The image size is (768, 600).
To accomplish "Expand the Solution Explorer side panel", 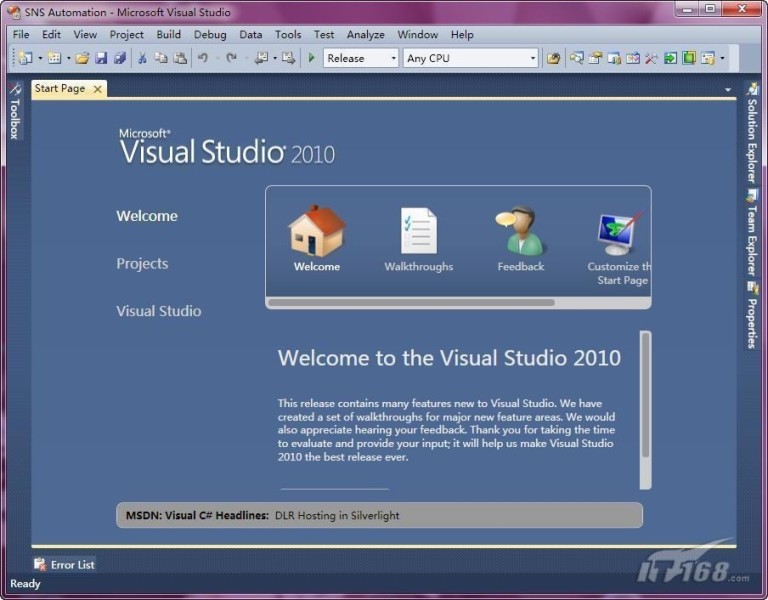I will 752,140.
